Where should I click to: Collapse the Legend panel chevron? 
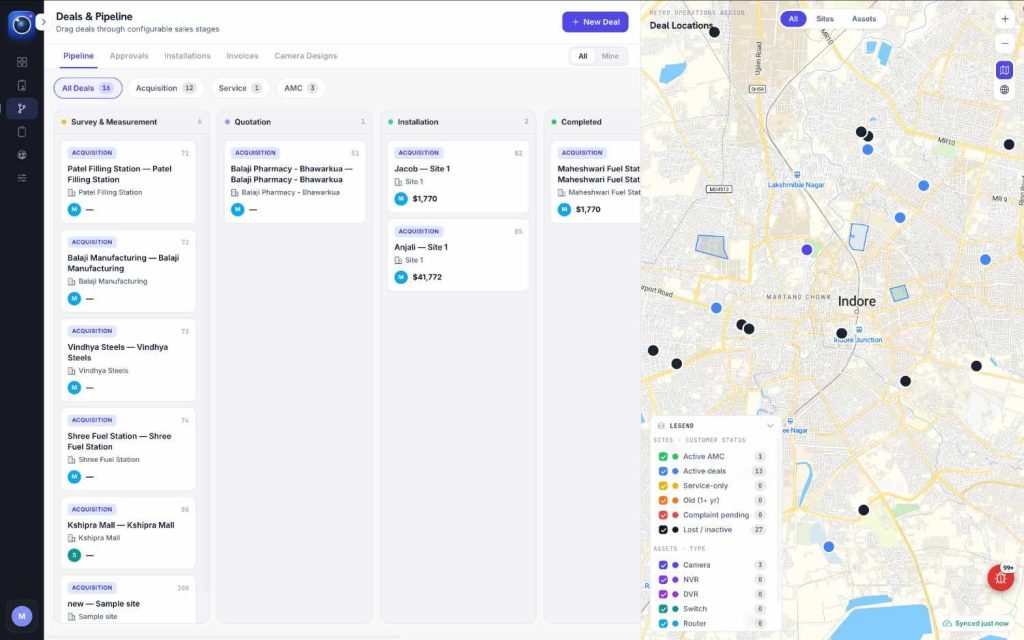pos(770,426)
